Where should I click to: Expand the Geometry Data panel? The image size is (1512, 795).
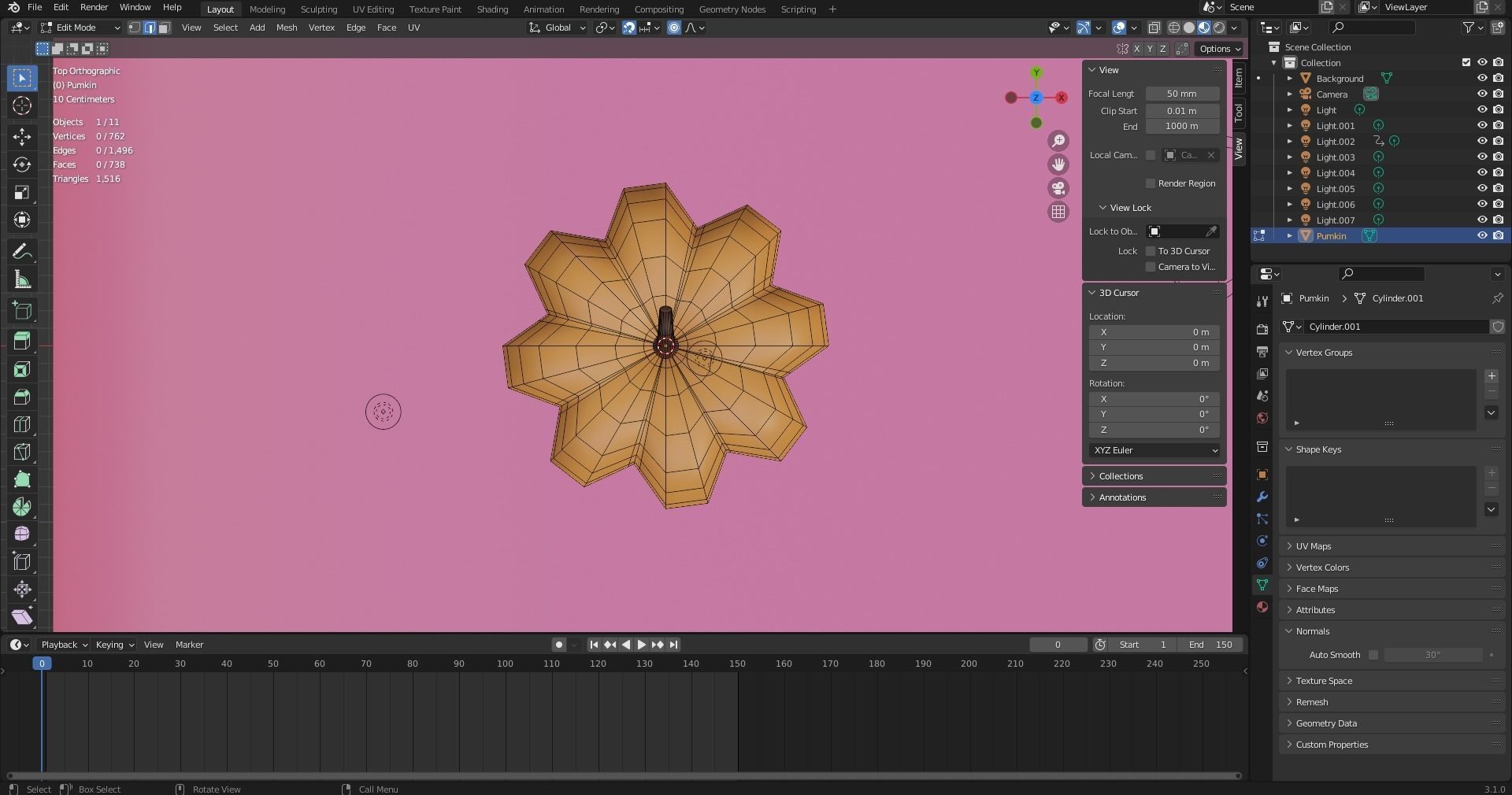[1392, 723]
